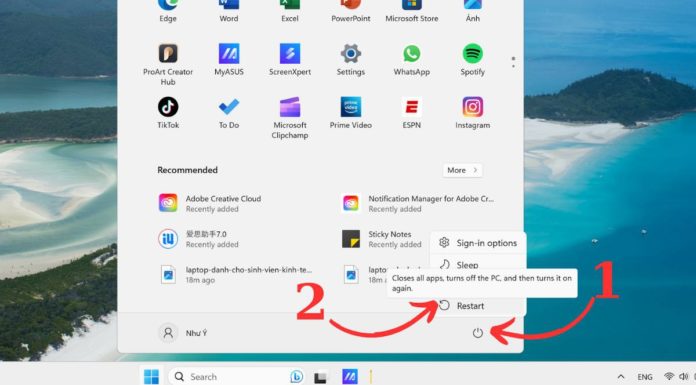Click the Windows Start button

[151, 377]
